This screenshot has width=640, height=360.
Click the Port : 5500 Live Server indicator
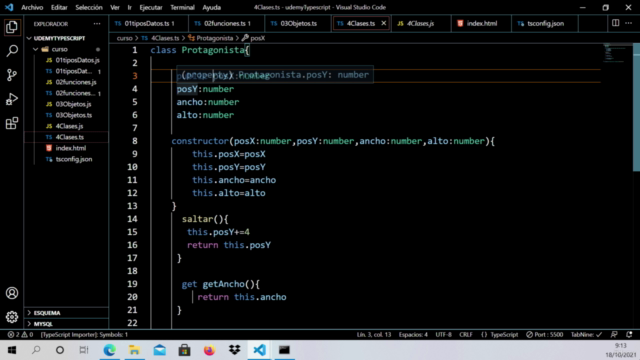tap(544, 334)
